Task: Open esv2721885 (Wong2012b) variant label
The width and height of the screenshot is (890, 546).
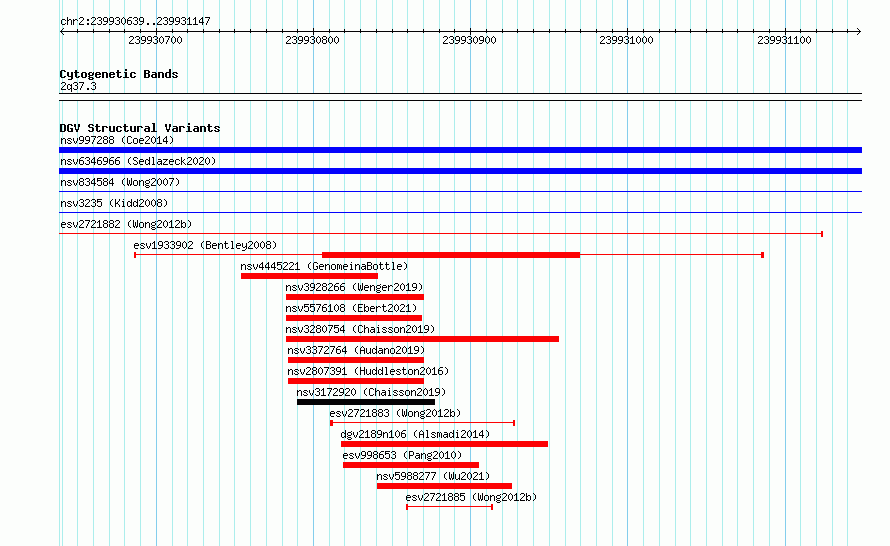Action: (471, 497)
